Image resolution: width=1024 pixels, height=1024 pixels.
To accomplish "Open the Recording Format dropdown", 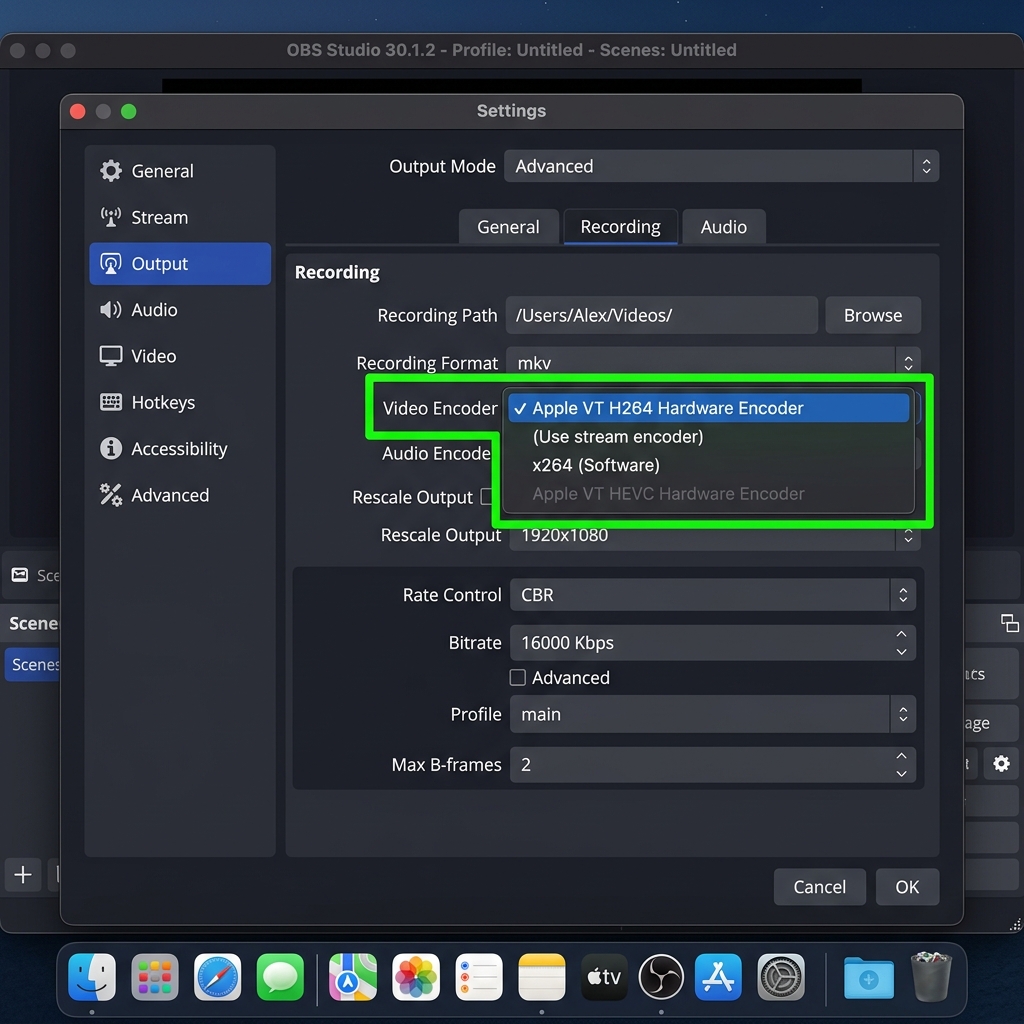I will pyautogui.click(x=713, y=362).
